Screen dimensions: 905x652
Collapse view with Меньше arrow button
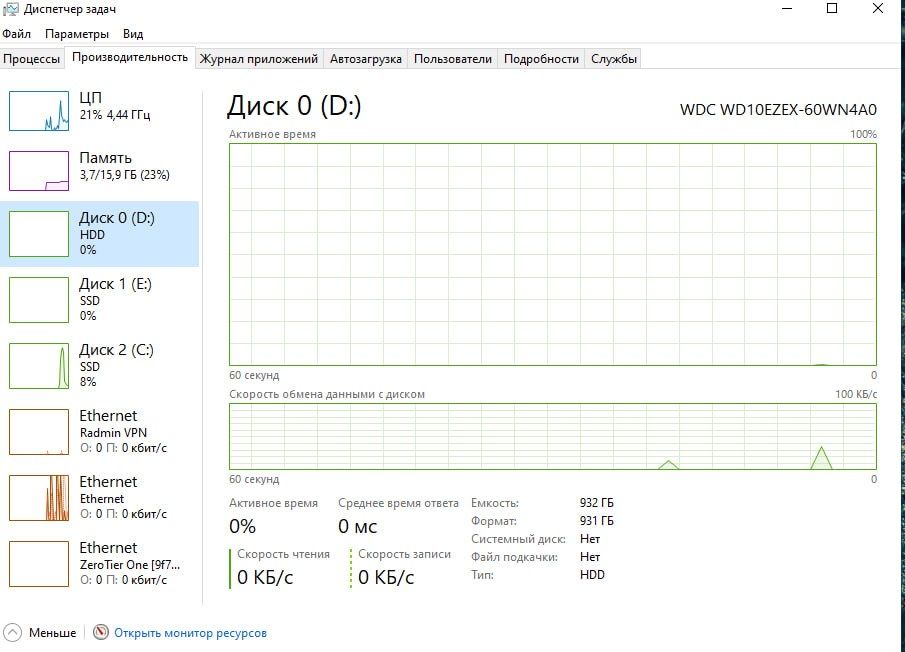(13, 633)
